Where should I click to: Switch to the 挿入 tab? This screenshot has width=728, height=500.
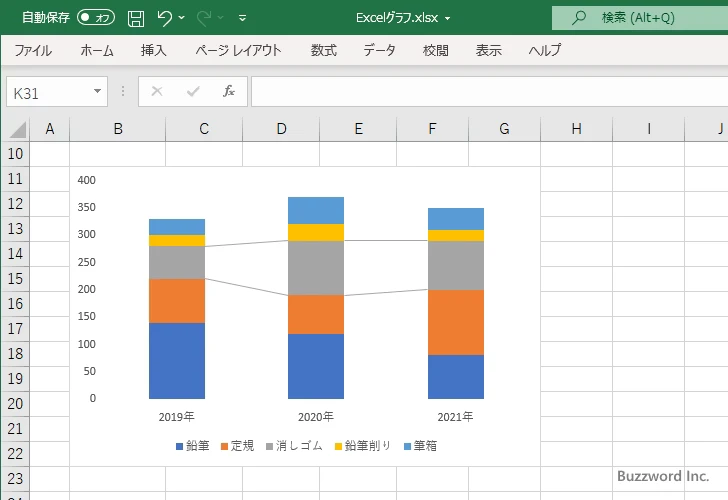click(x=154, y=50)
